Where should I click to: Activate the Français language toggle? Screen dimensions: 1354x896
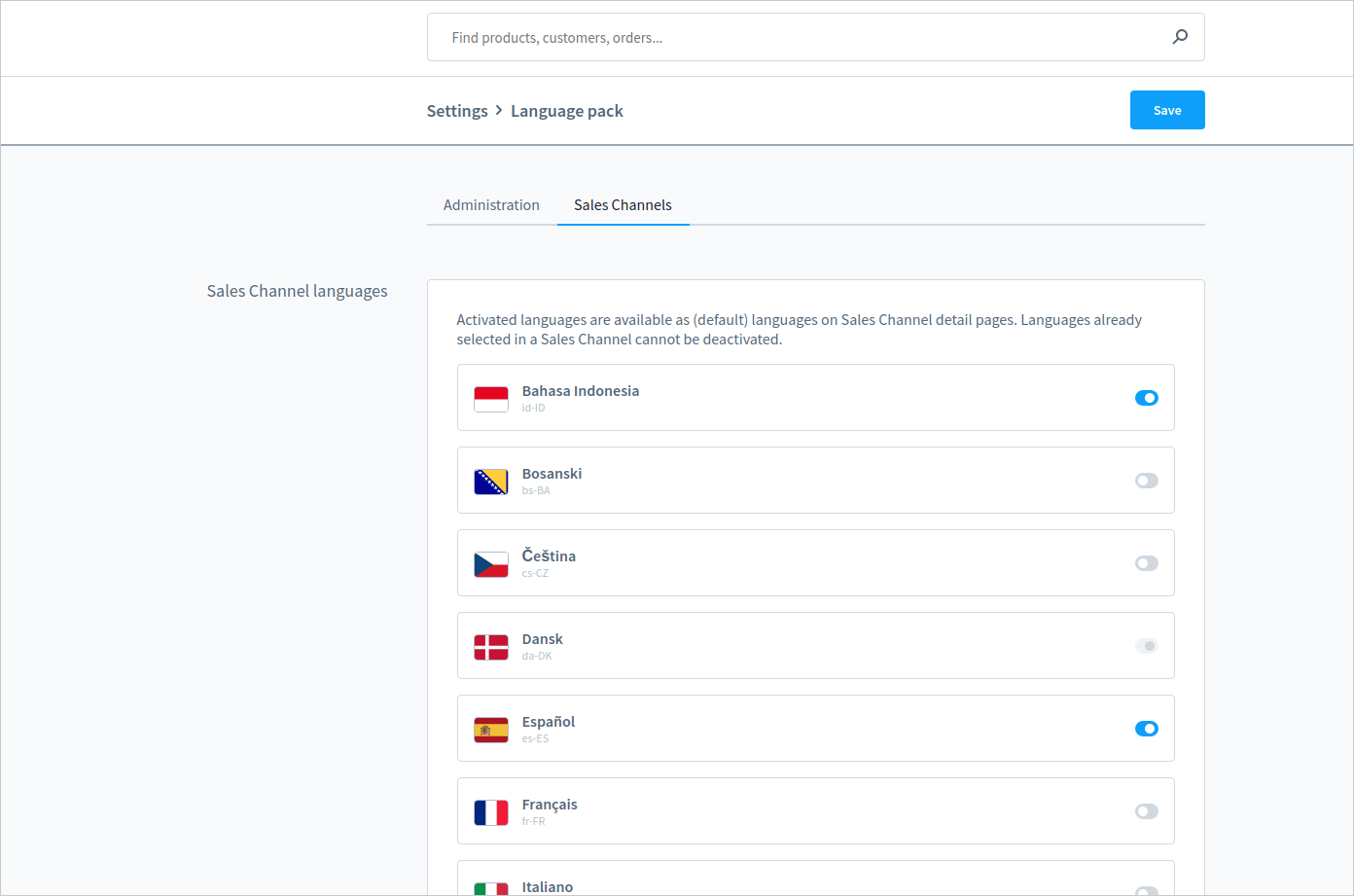[x=1147, y=811]
